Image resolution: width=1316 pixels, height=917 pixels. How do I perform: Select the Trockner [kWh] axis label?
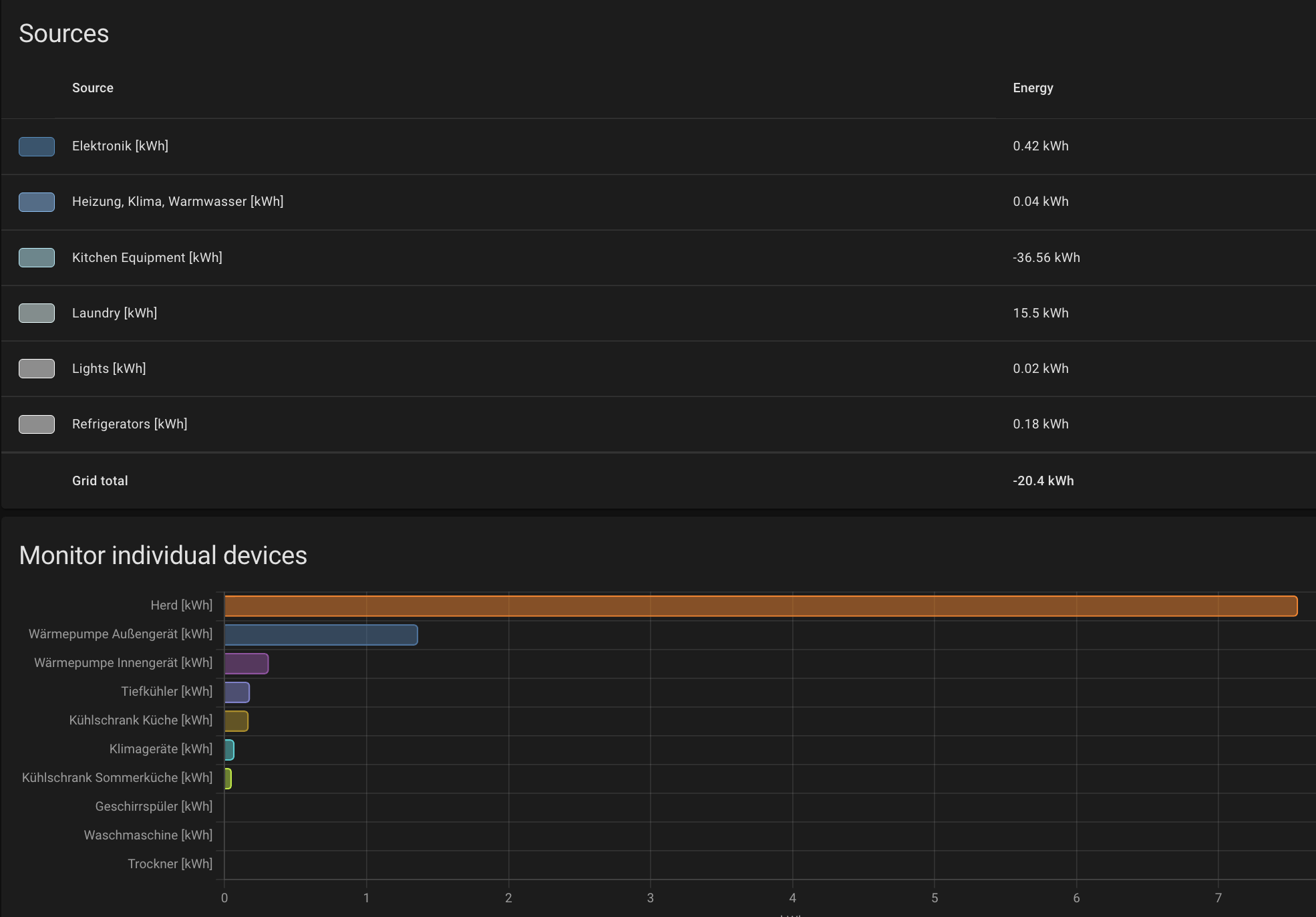pyautogui.click(x=170, y=864)
